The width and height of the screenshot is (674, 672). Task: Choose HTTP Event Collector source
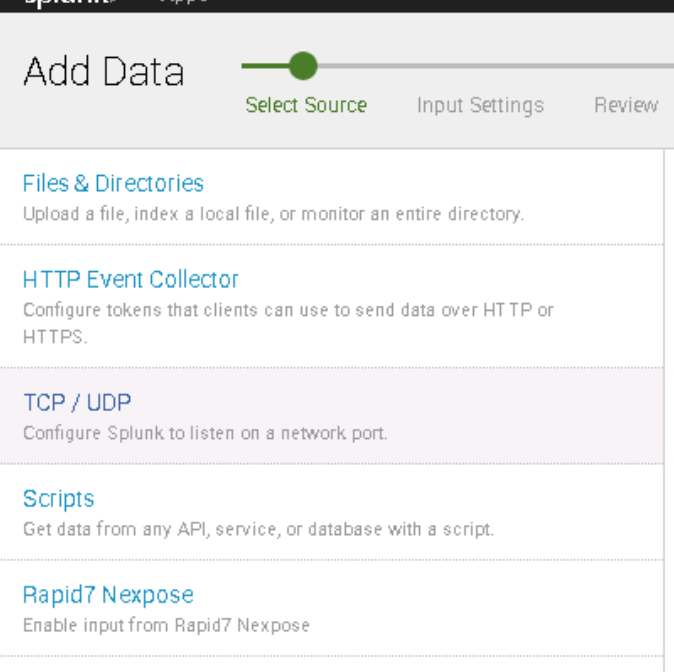pos(131,279)
